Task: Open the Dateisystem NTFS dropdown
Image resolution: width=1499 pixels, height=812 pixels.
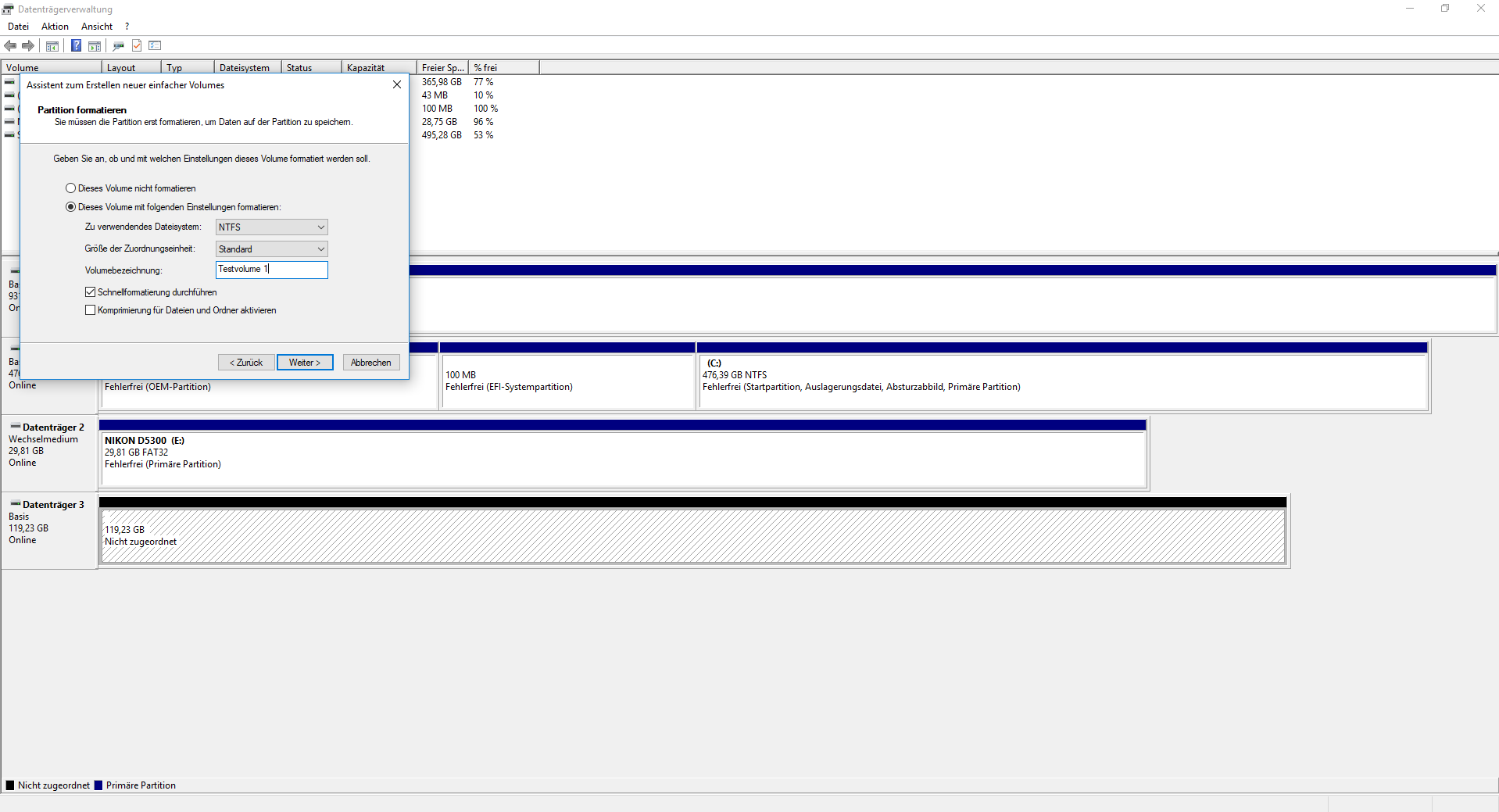Action: pyautogui.click(x=271, y=227)
